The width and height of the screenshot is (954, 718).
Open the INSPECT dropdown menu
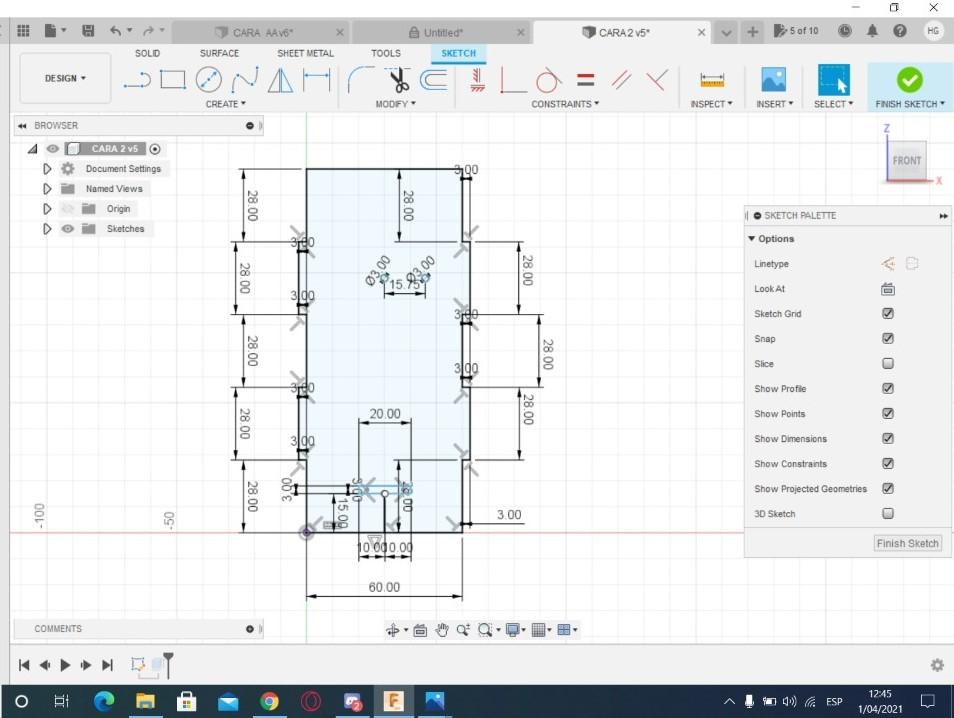(711, 104)
